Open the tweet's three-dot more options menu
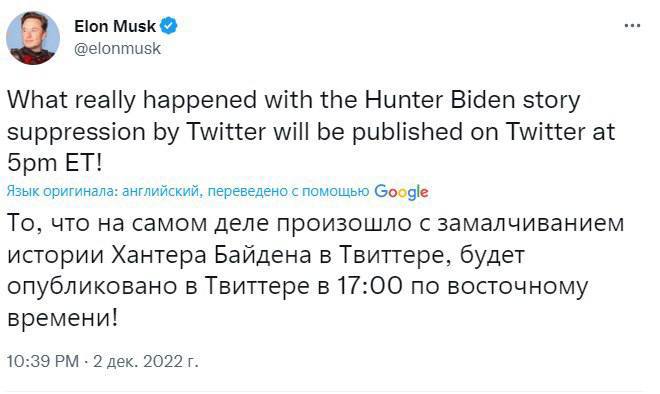 coord(632,26)
